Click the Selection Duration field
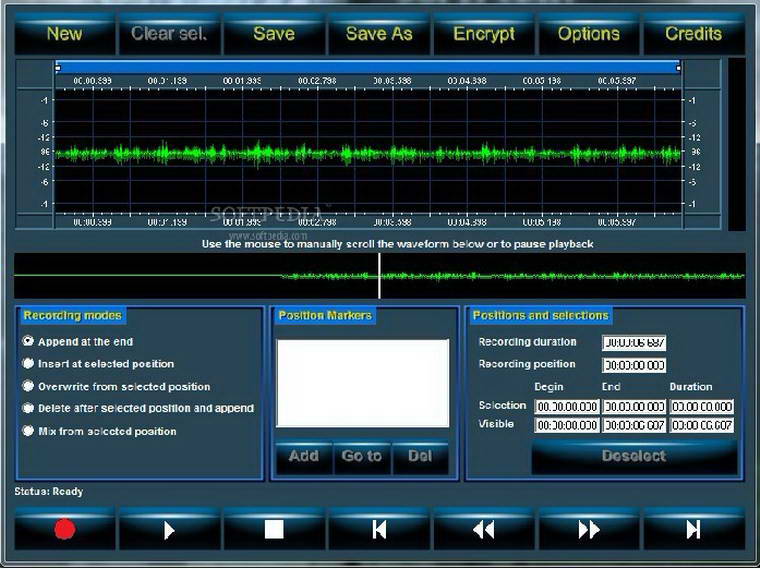Image resolution: width=760 pixels, height=569 pixels. [x=701, y=406]
